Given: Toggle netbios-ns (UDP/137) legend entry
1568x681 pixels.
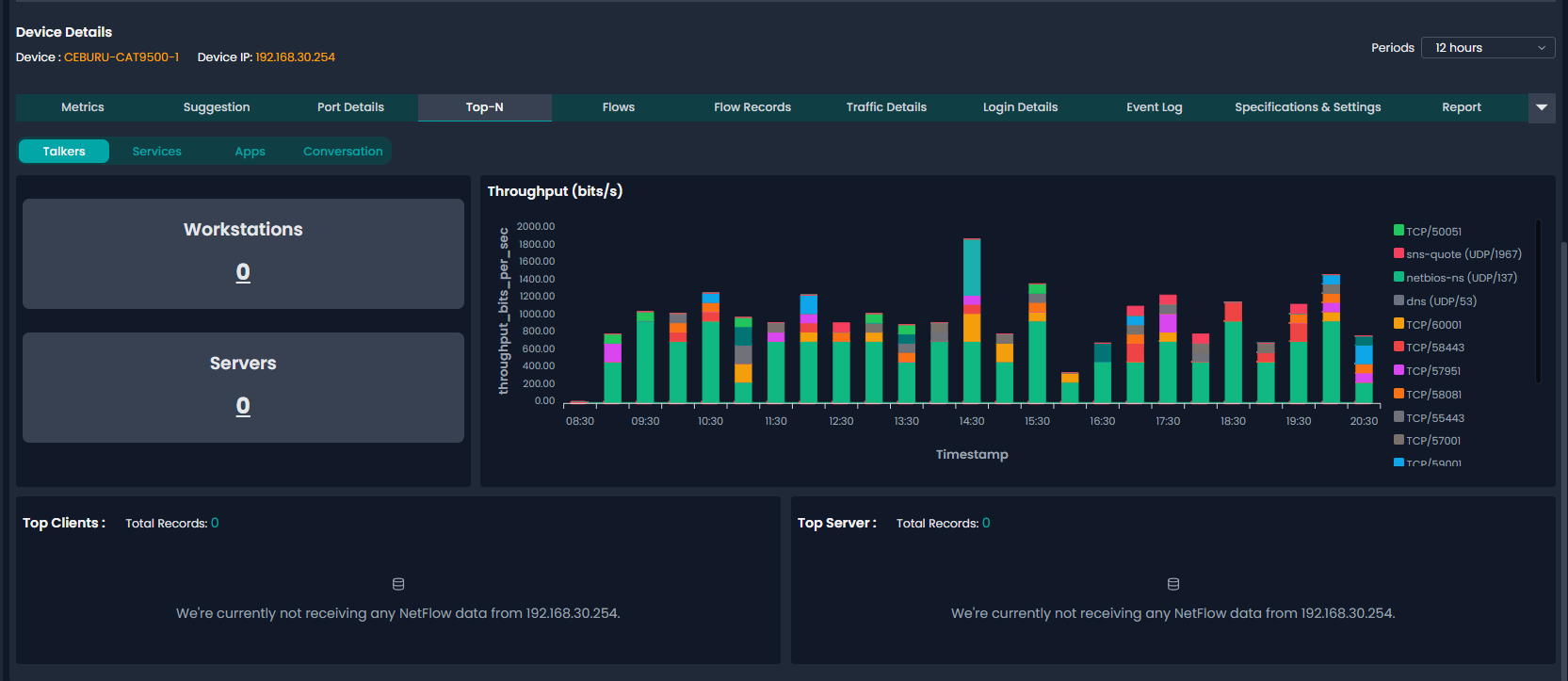Looking at the screenshot, I should point(1456,278).
